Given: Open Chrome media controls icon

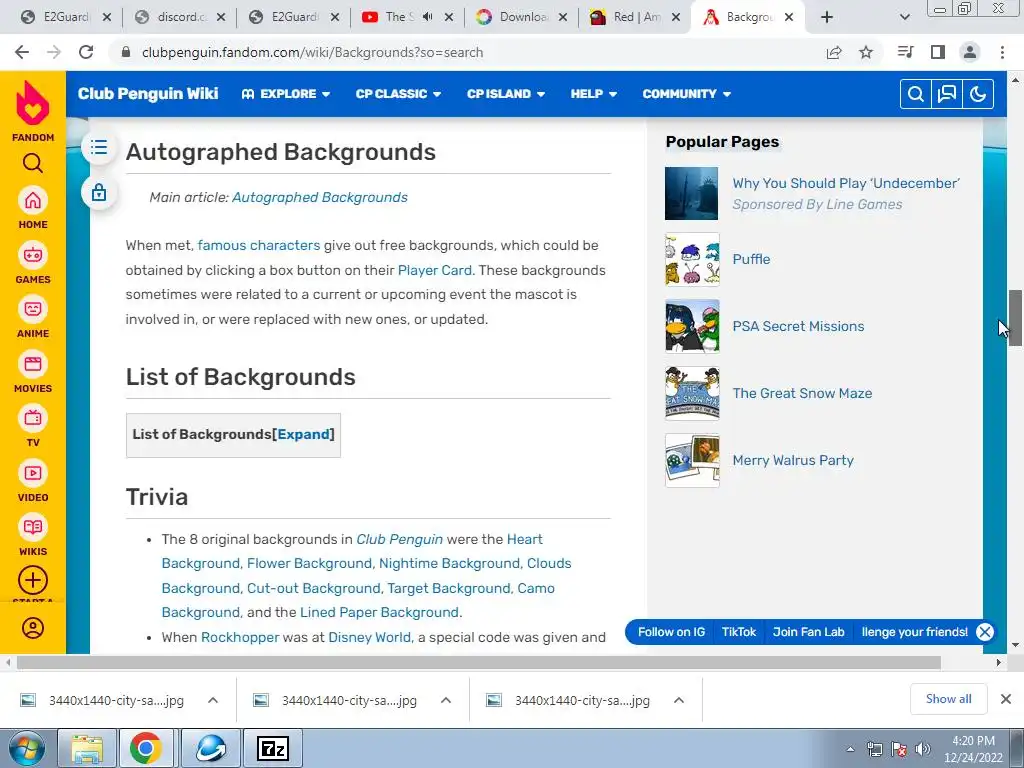Looking at the screenshot, I should (x=905, y=52).
